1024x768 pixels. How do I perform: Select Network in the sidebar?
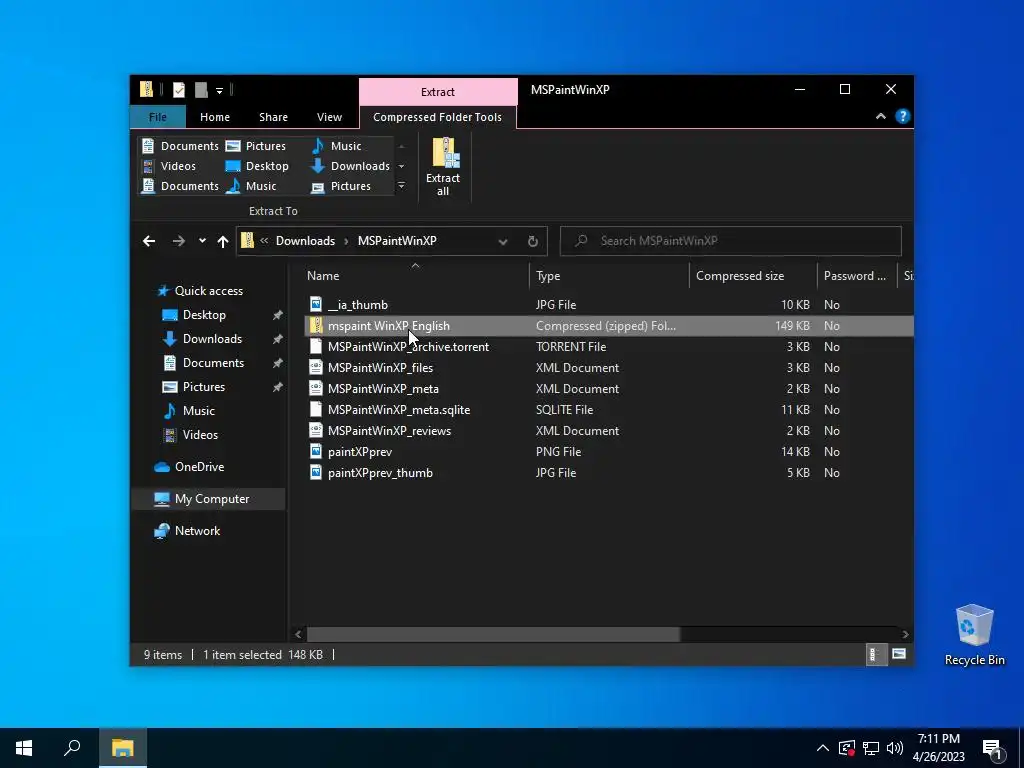[197, 531]
